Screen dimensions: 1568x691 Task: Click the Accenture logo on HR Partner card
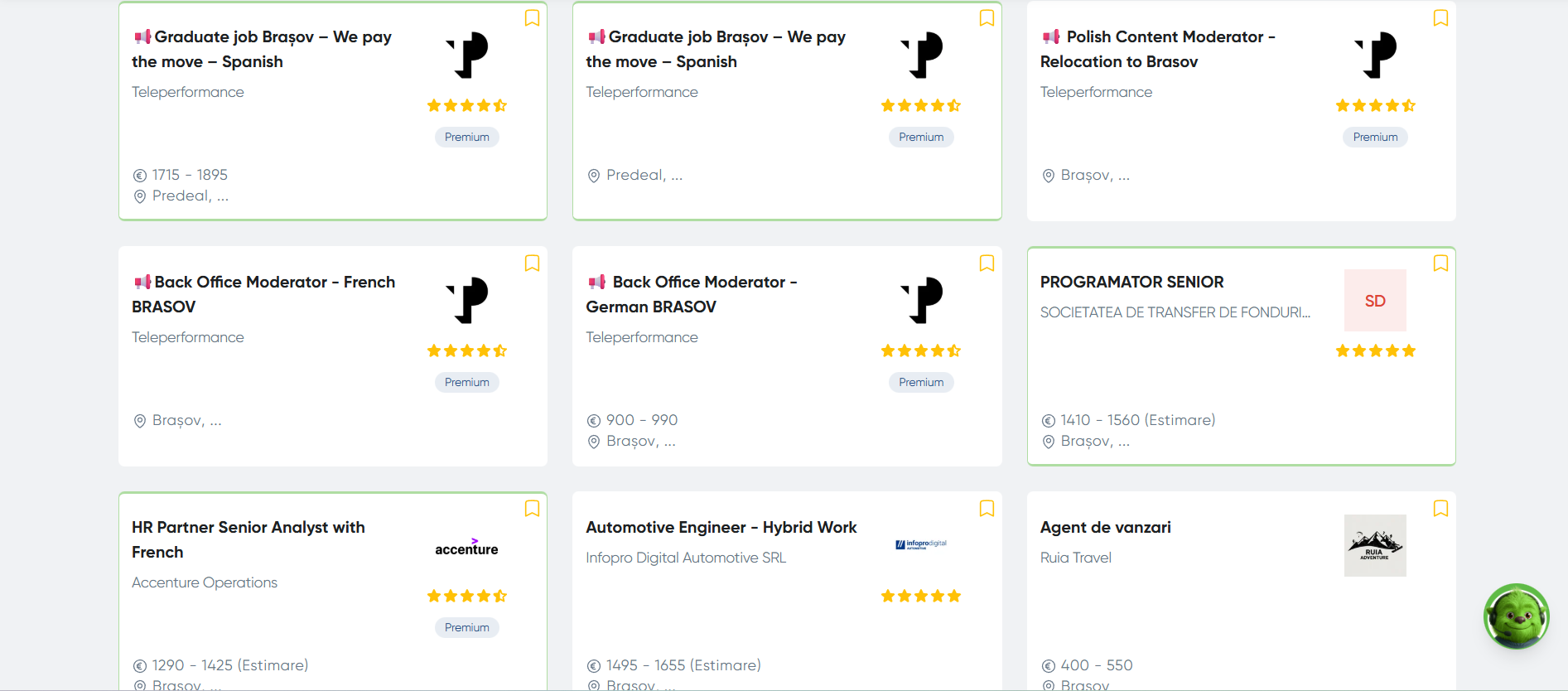pos(467,547)
